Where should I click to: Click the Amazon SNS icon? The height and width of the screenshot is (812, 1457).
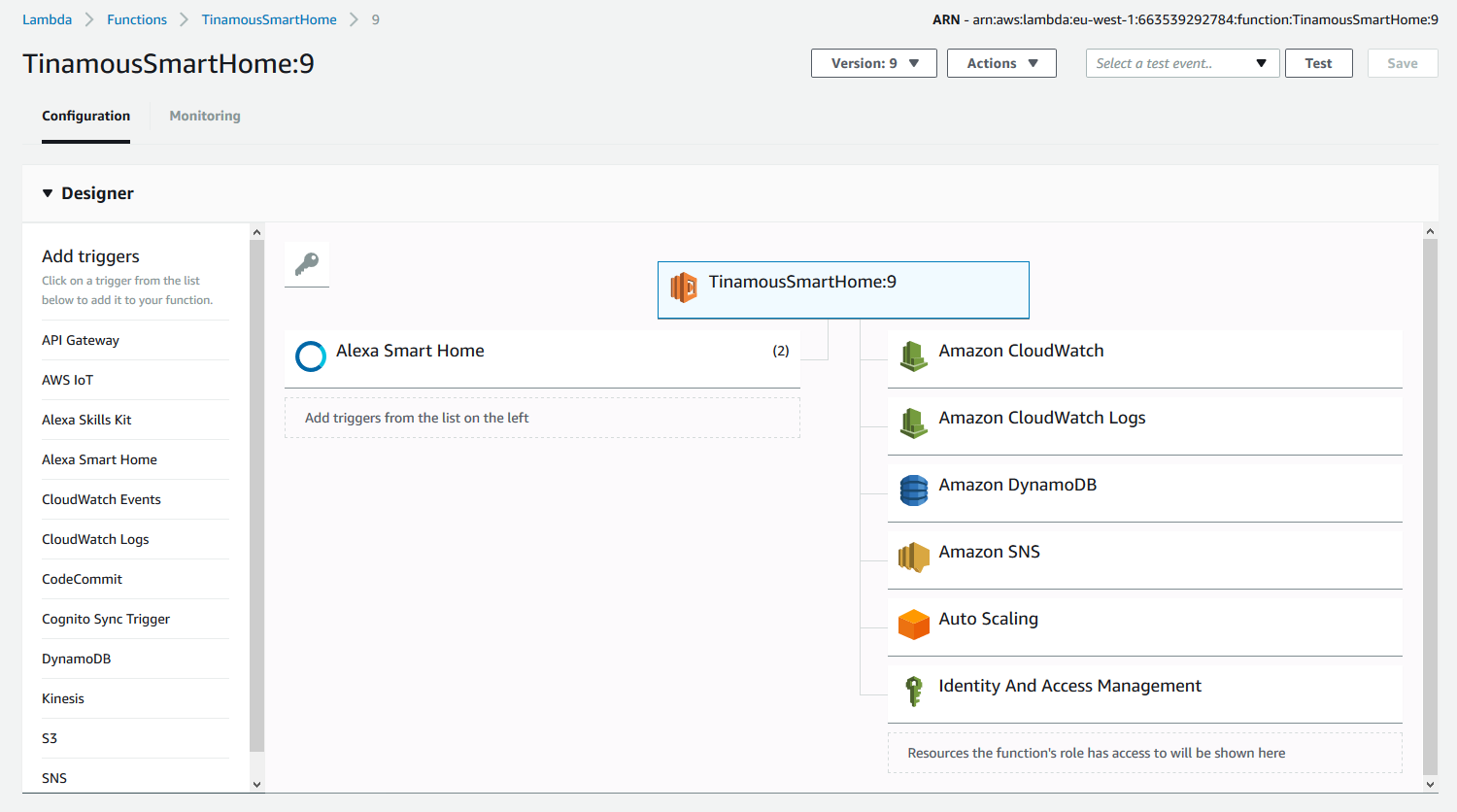(x=913, y=558)
